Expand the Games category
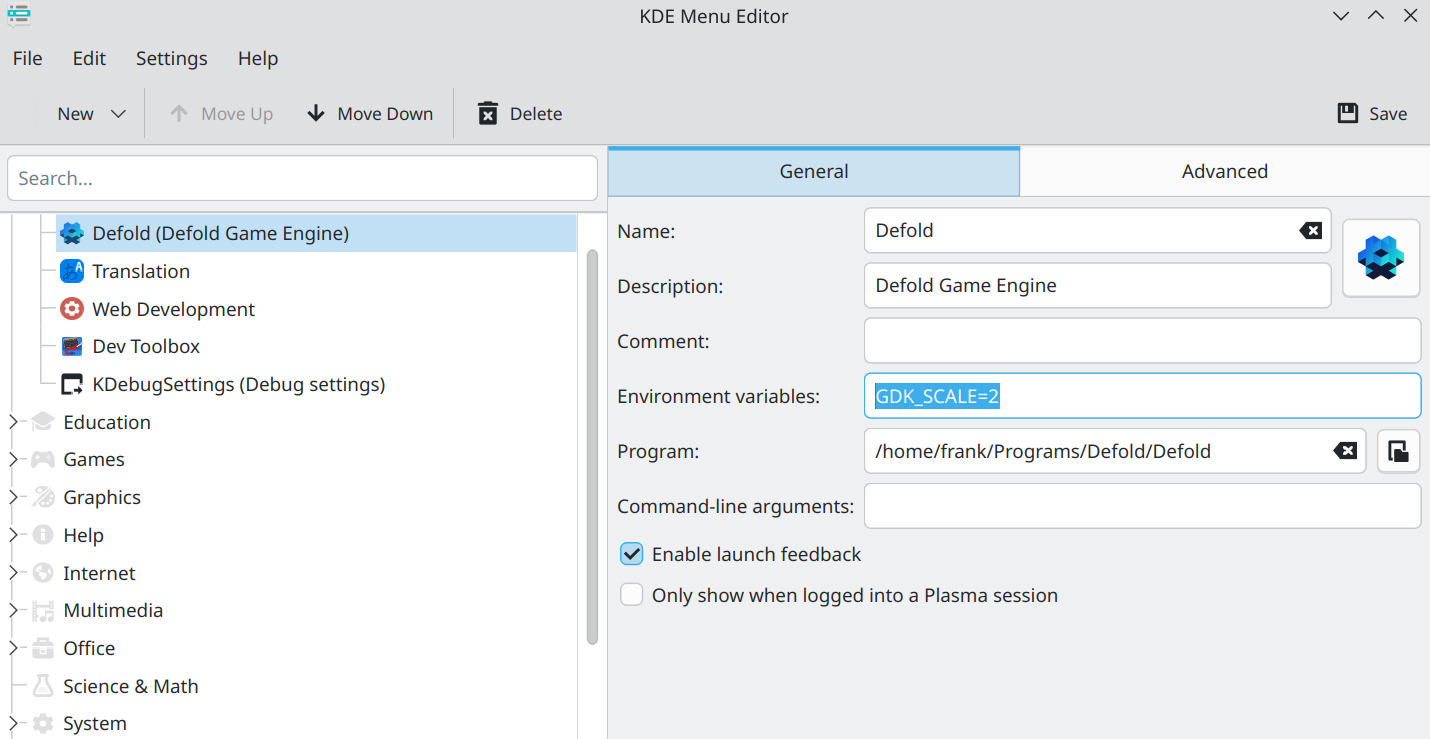Screen dimensions: 1430x739 click(x=13, y=459)
